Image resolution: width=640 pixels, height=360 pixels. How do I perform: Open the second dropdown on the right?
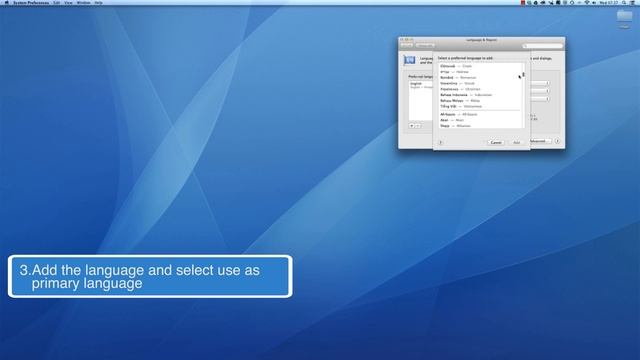(540, 91)
